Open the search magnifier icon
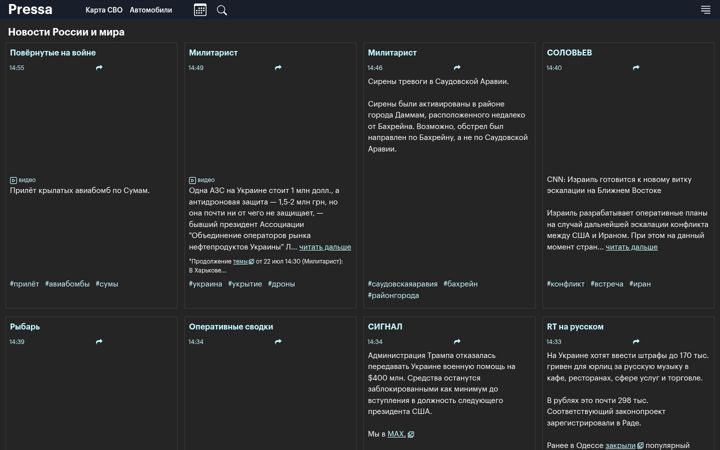Viewport: 720px width, 450px height. coord(222,10)
